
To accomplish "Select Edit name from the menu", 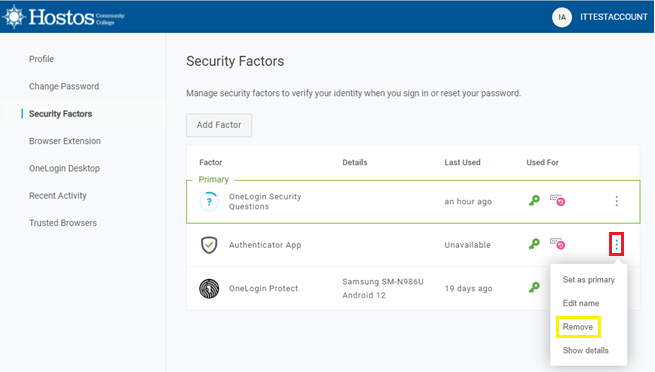I will (581, 303).
